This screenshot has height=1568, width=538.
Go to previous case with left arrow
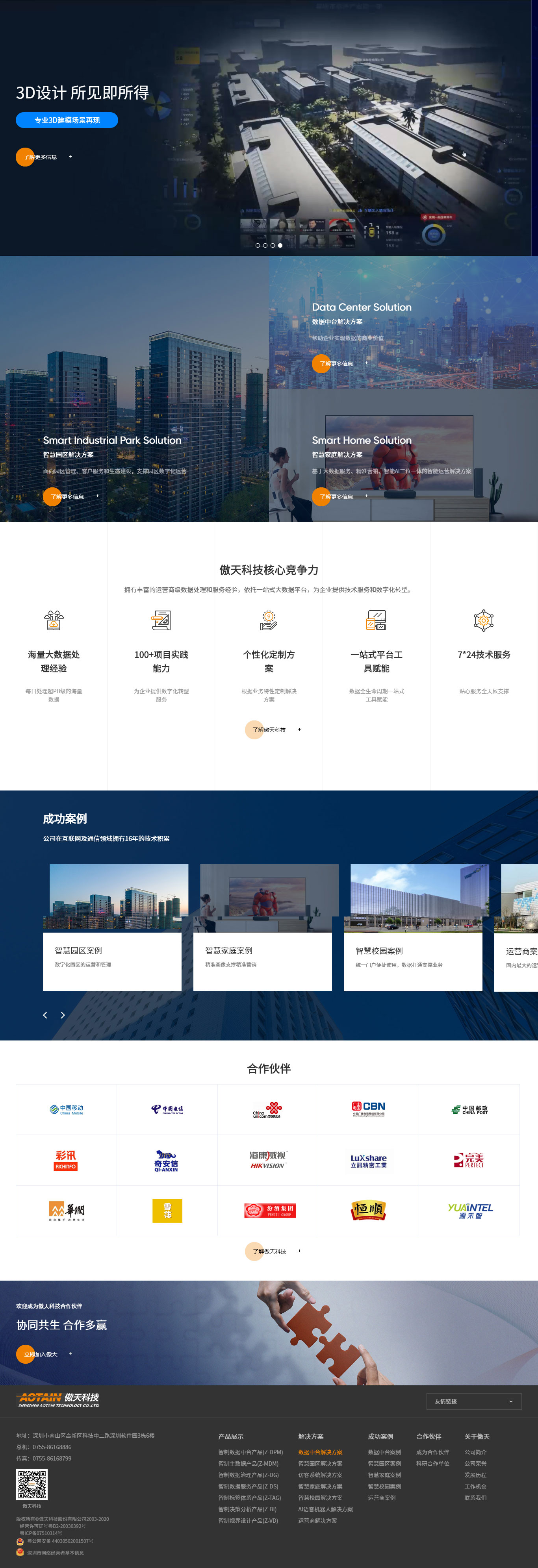pyautogui.click(x=45, y=1015)
